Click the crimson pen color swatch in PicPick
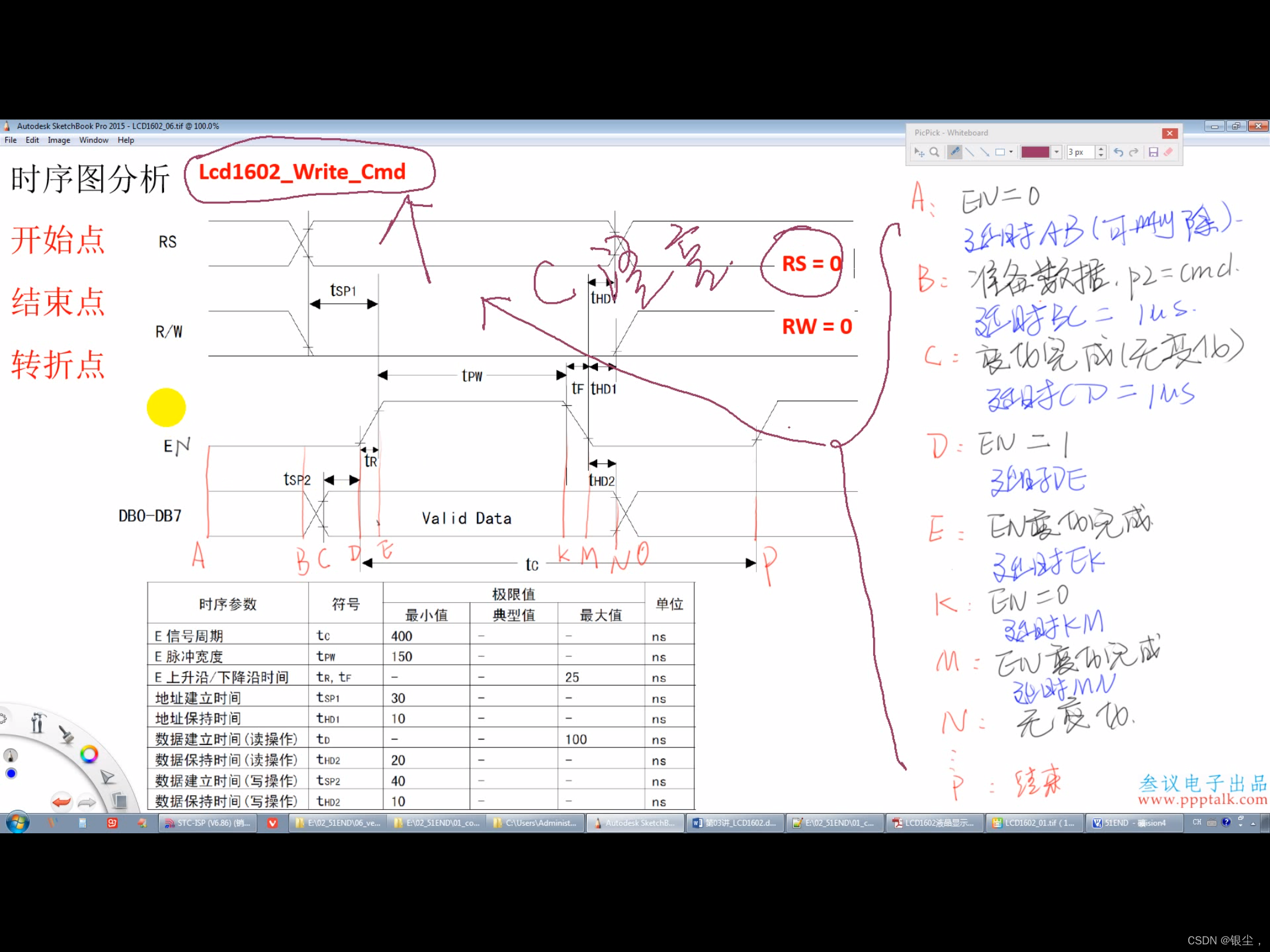This screenshot has height=952, width=1270. pos(1035,153)
